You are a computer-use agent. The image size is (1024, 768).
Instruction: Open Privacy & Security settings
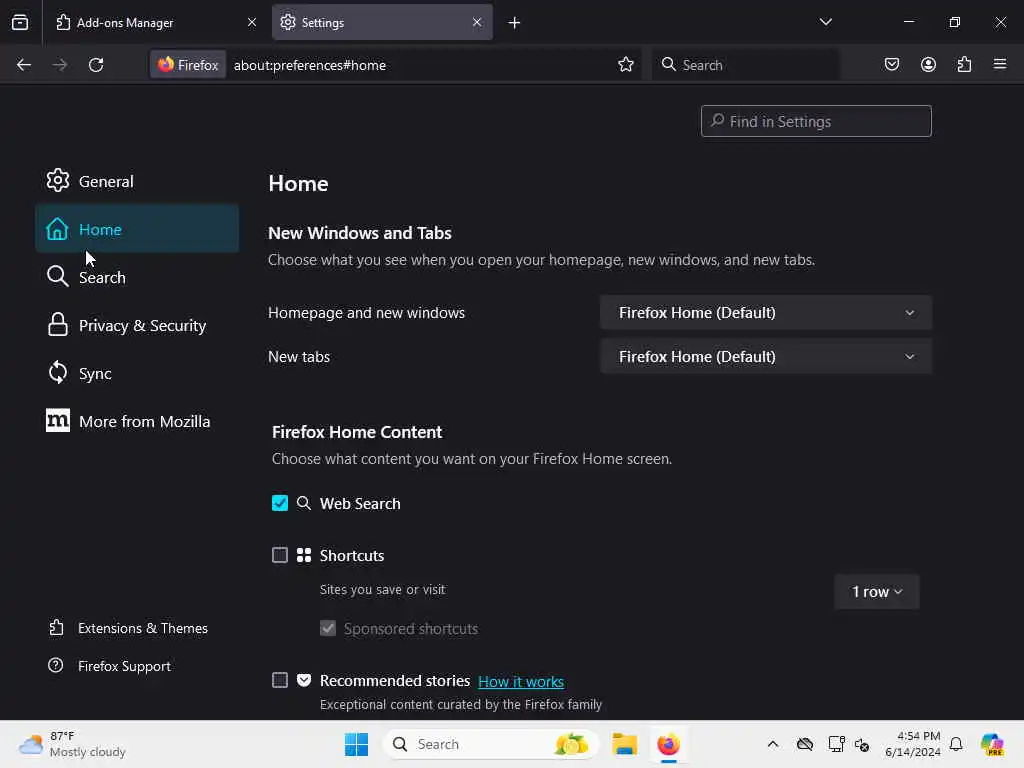[137, 325]
